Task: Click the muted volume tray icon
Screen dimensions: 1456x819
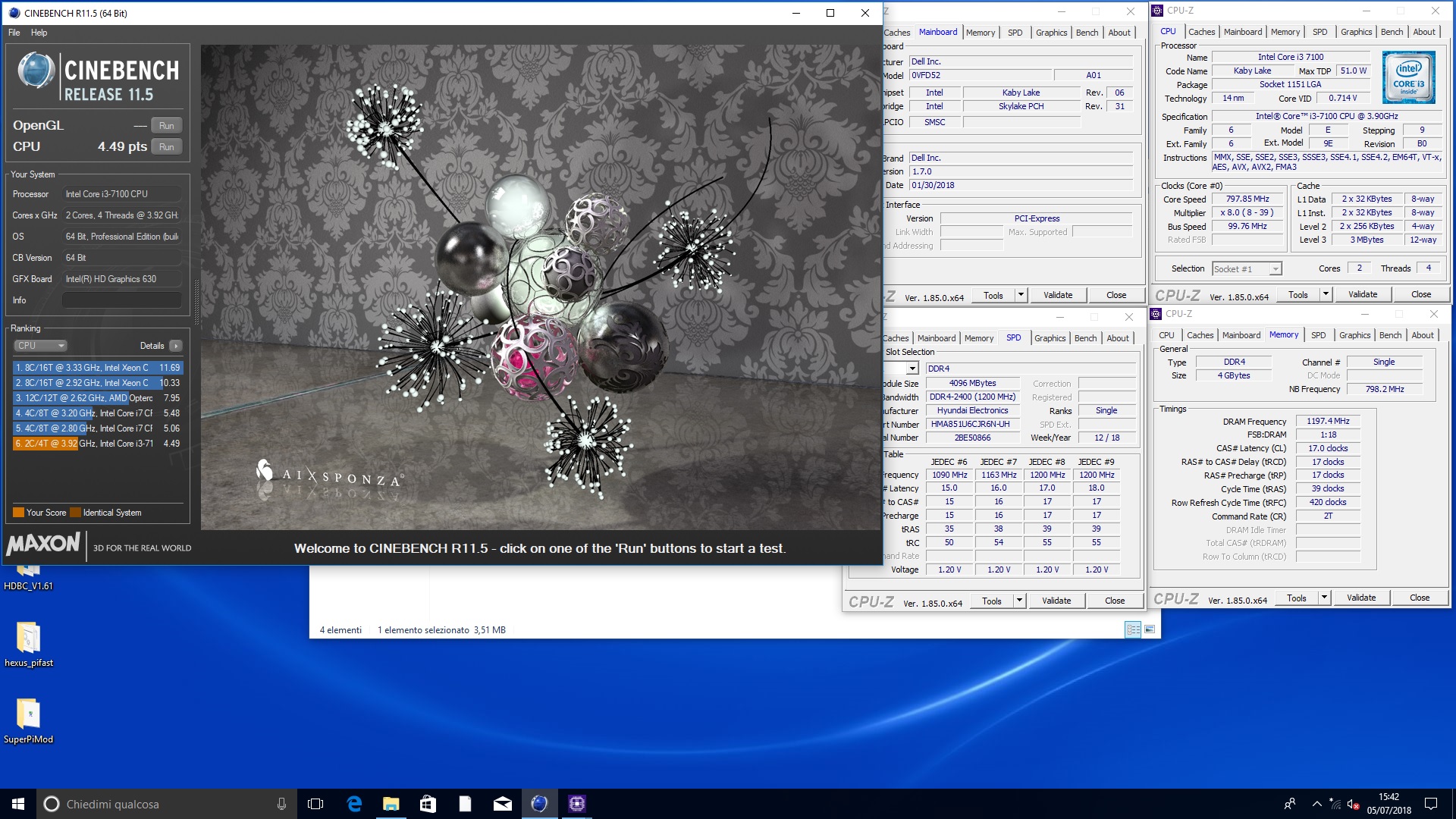Action: pyautogui.click(x=1353, y=804)
